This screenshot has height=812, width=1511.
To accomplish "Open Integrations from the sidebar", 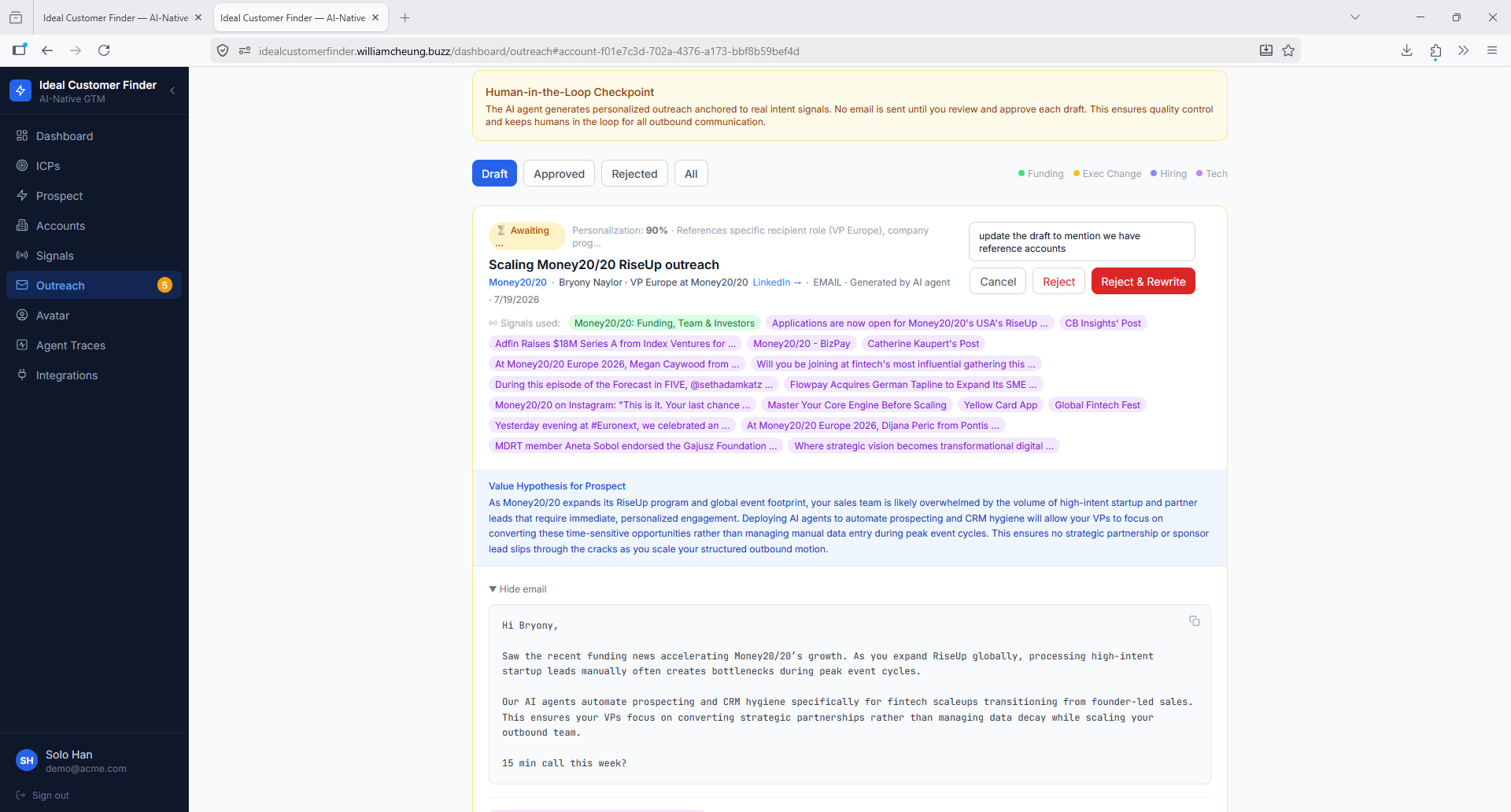I will (x=94, y=375).
